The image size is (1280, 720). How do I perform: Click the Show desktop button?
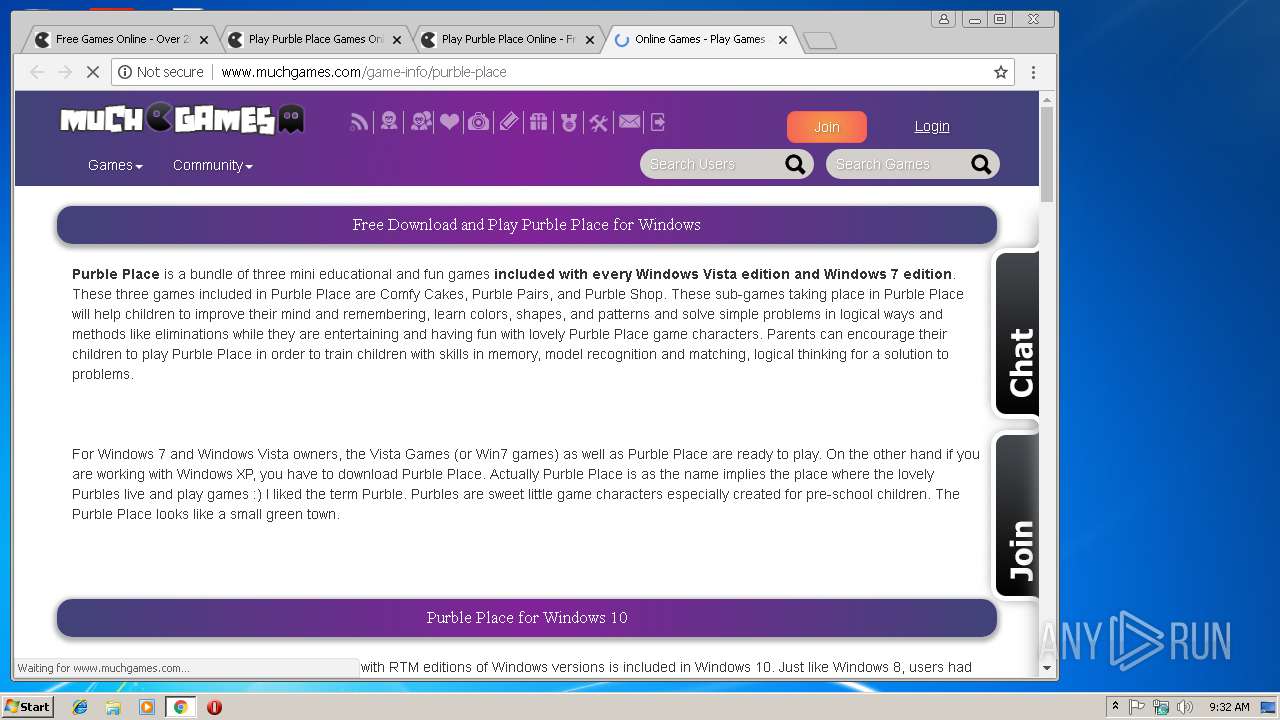1269,707
